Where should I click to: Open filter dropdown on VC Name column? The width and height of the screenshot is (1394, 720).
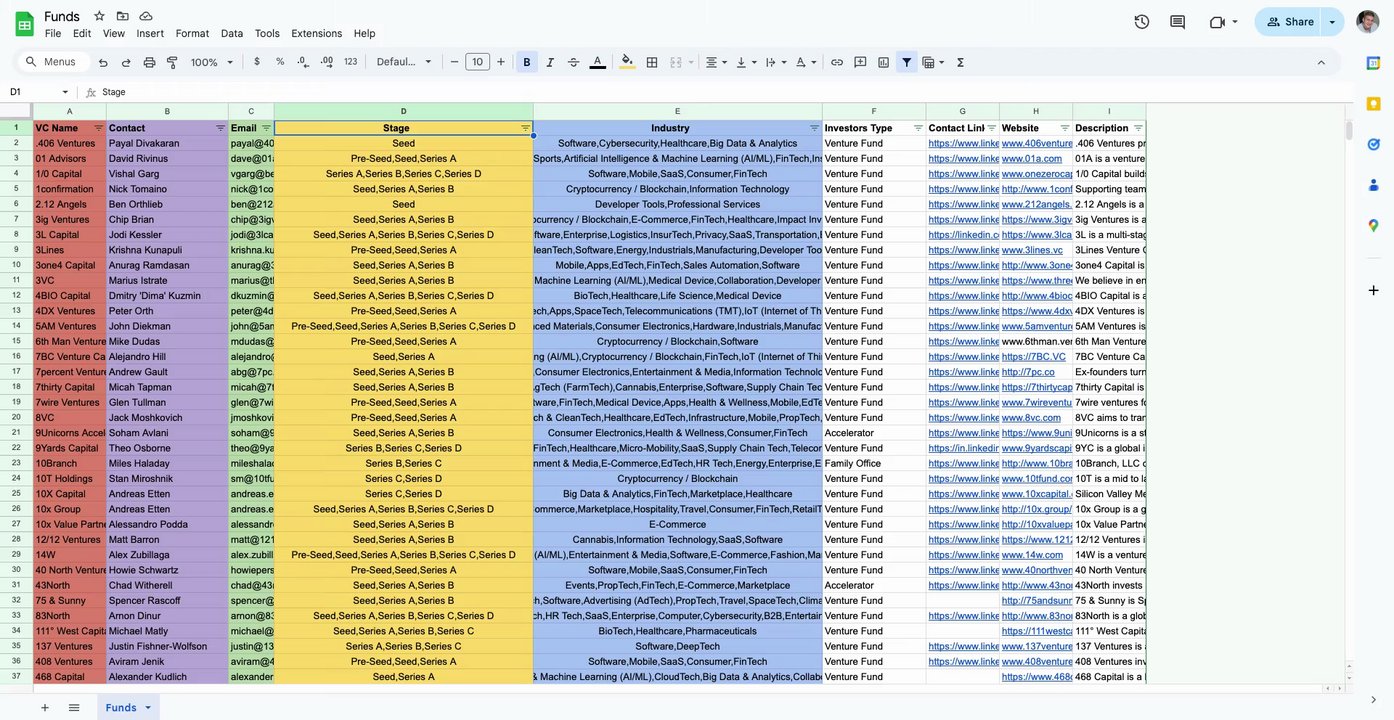99,128
